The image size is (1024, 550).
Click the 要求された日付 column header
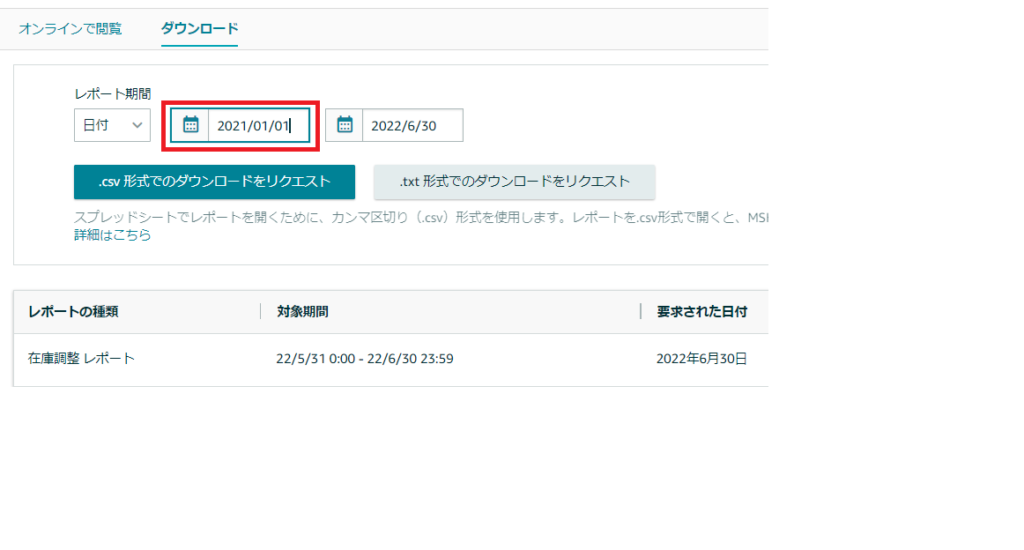point(702,312)
